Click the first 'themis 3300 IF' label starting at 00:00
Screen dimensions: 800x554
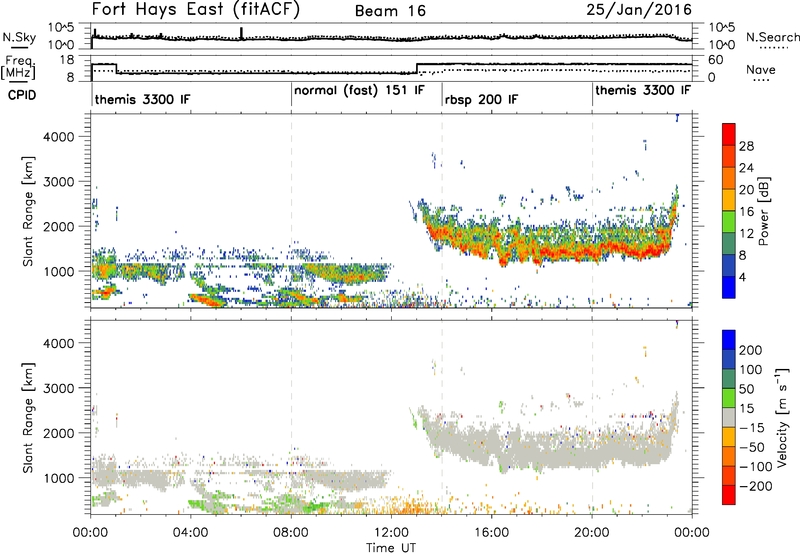(142, 99)
